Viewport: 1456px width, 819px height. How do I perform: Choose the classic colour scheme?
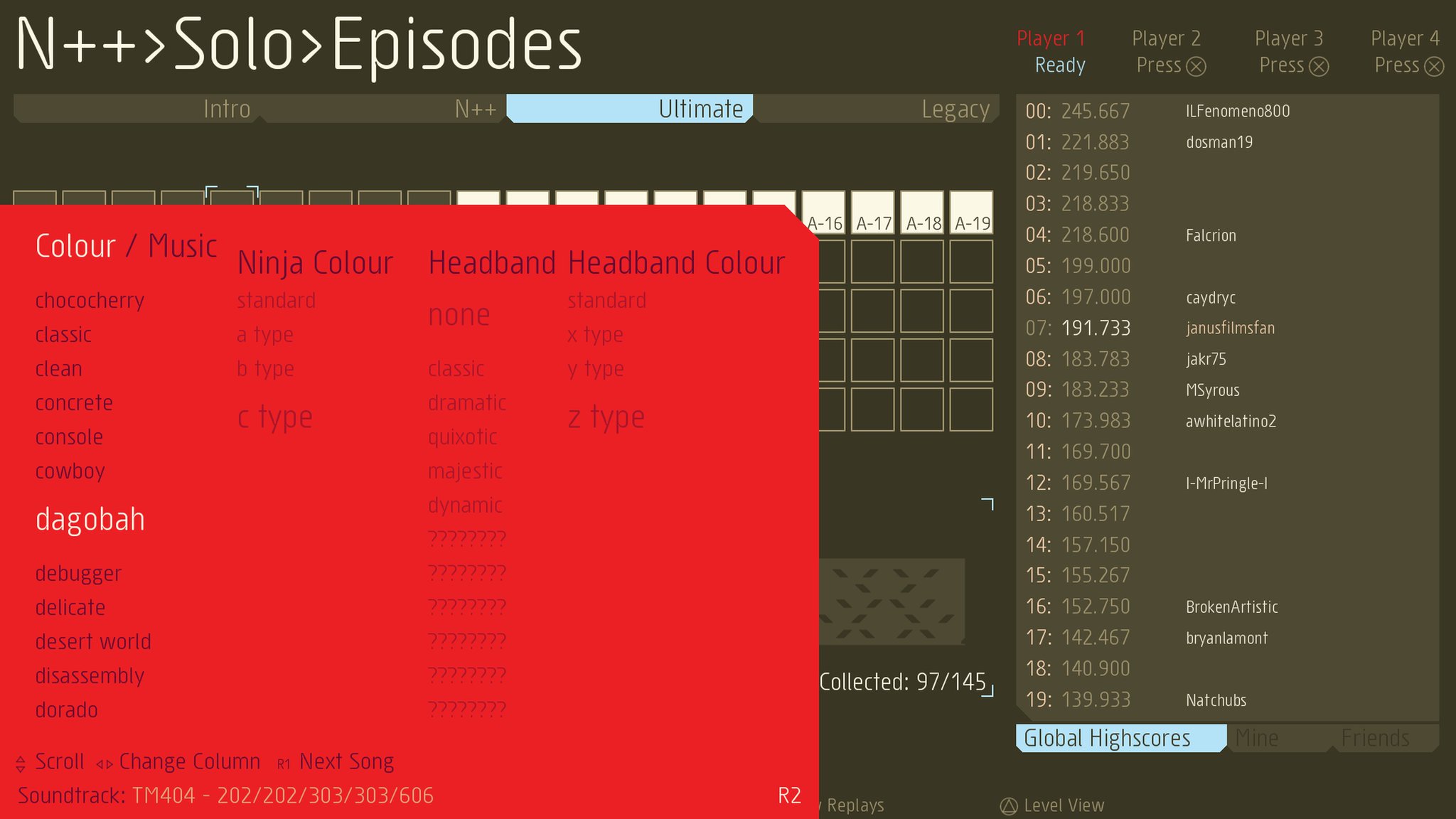click(63, 335)
